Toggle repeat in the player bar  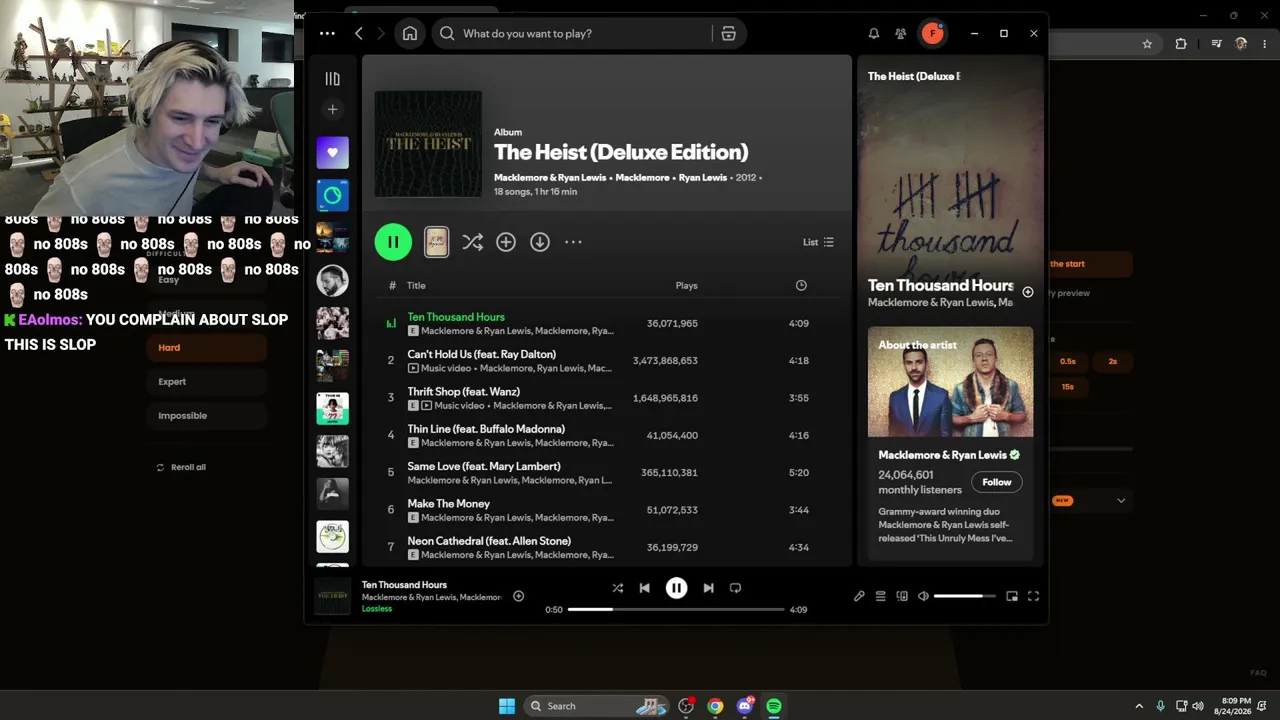[736, 588]
